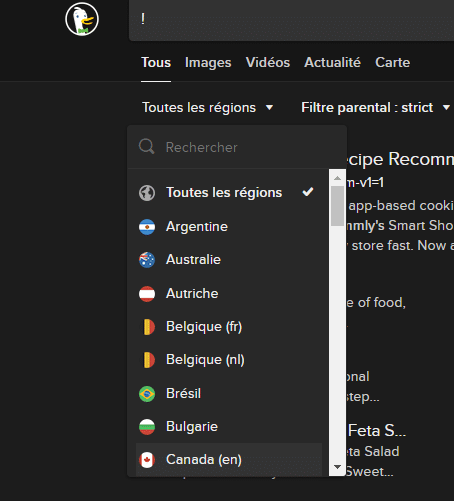454x501 pixels.
Task: Pick Brésil region
Action: (x=229, y=393)
